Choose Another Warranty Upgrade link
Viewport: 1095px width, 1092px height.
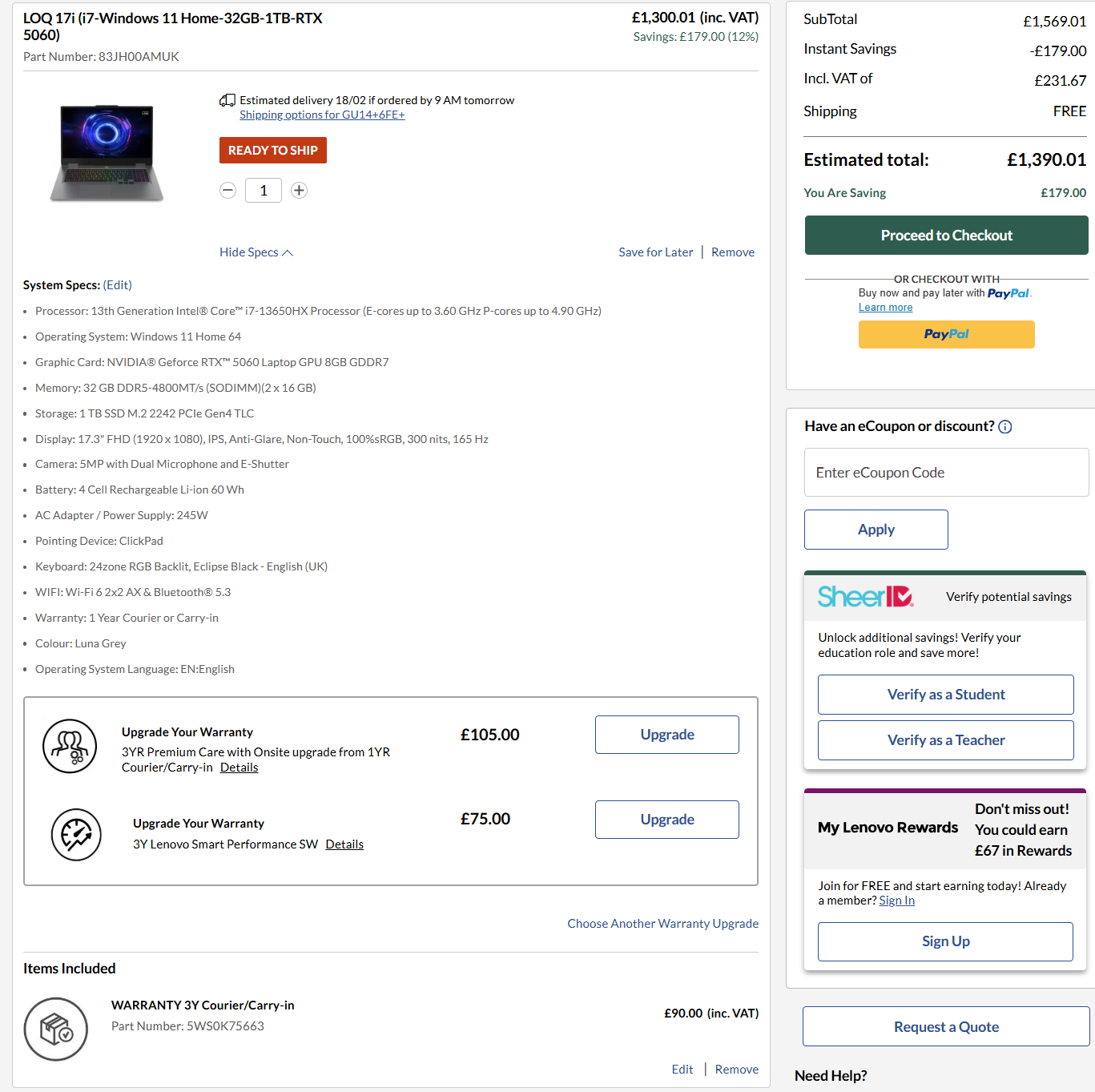coord(662,924)
